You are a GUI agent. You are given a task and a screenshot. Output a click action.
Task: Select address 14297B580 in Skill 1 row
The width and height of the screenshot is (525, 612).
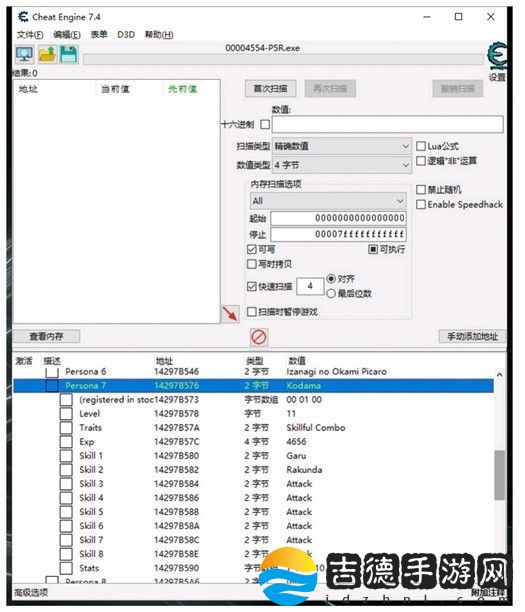click(176, 456)
